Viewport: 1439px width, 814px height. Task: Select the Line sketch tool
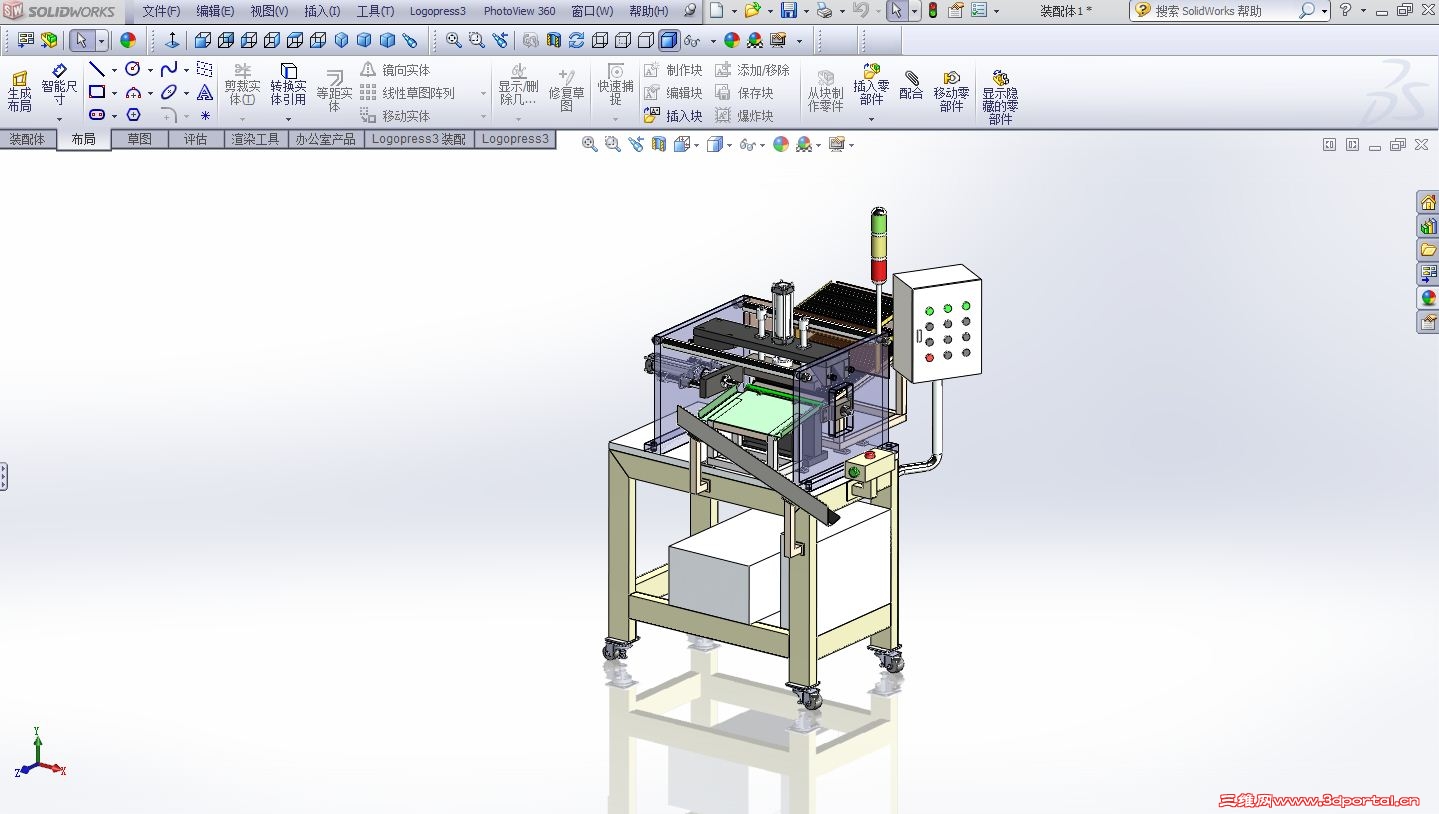[x=97, y=69]
